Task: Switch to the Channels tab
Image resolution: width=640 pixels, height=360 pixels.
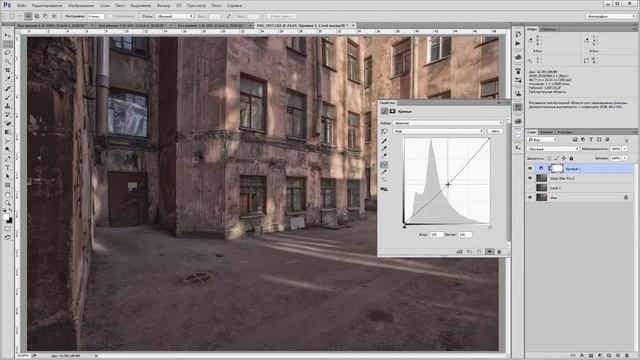Action: click(546, 132)
